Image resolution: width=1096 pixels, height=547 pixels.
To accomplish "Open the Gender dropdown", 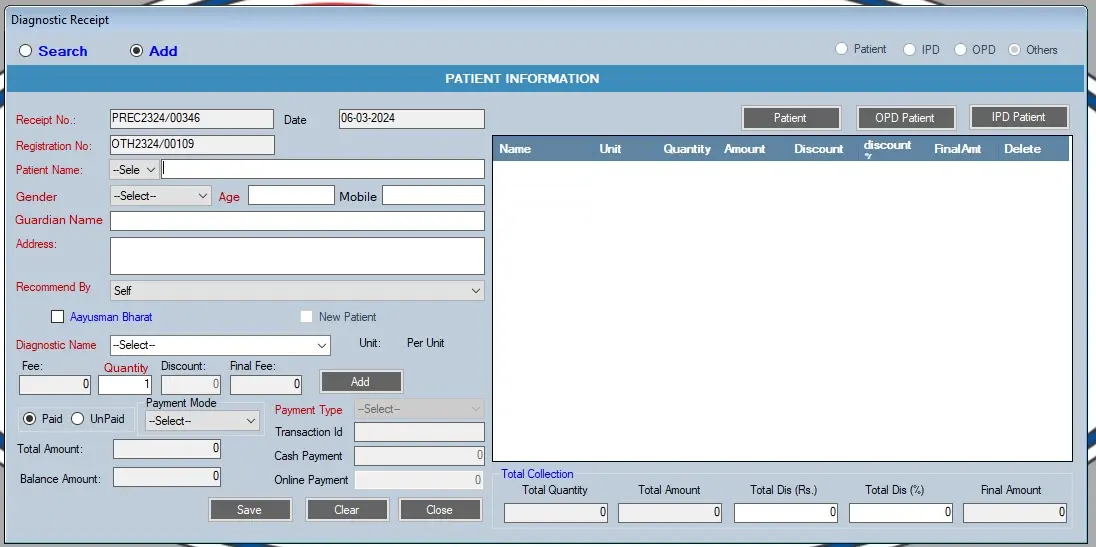I will (160, 196).
